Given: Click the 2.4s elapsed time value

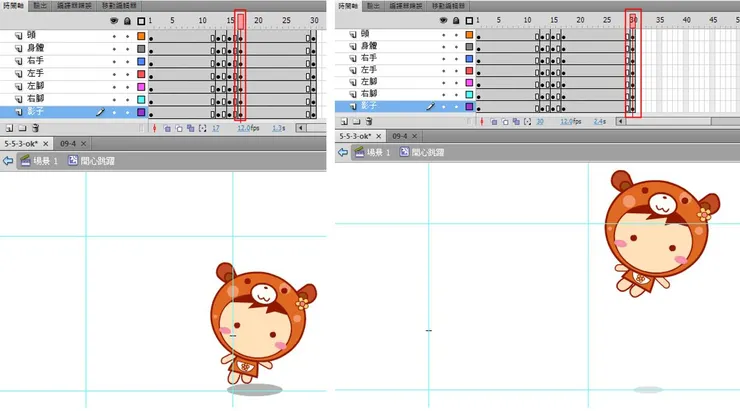Looking at the screenshot, I should click(x=600, y=121).
